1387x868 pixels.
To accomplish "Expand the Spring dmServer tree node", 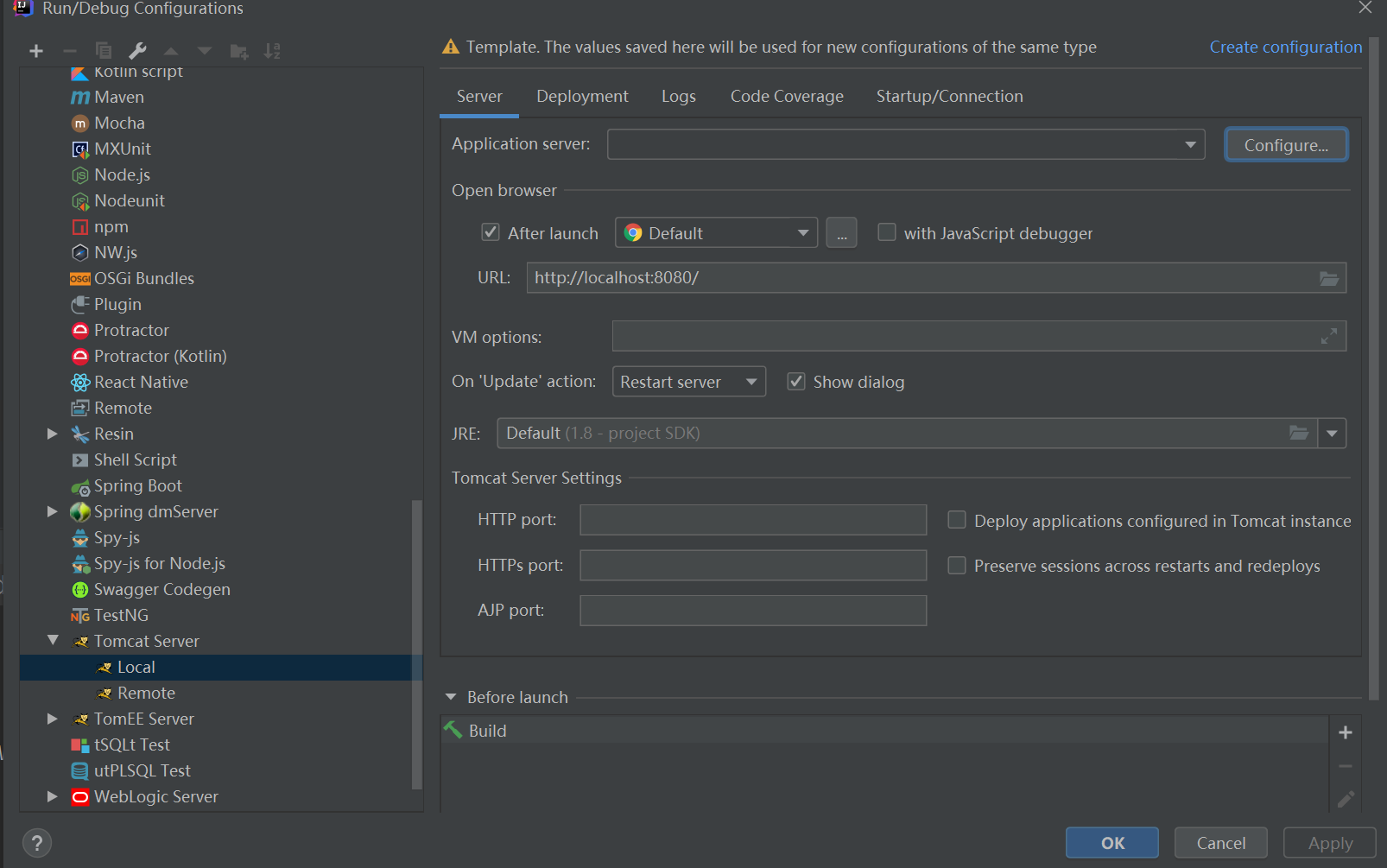I will [x=52, y=511].
